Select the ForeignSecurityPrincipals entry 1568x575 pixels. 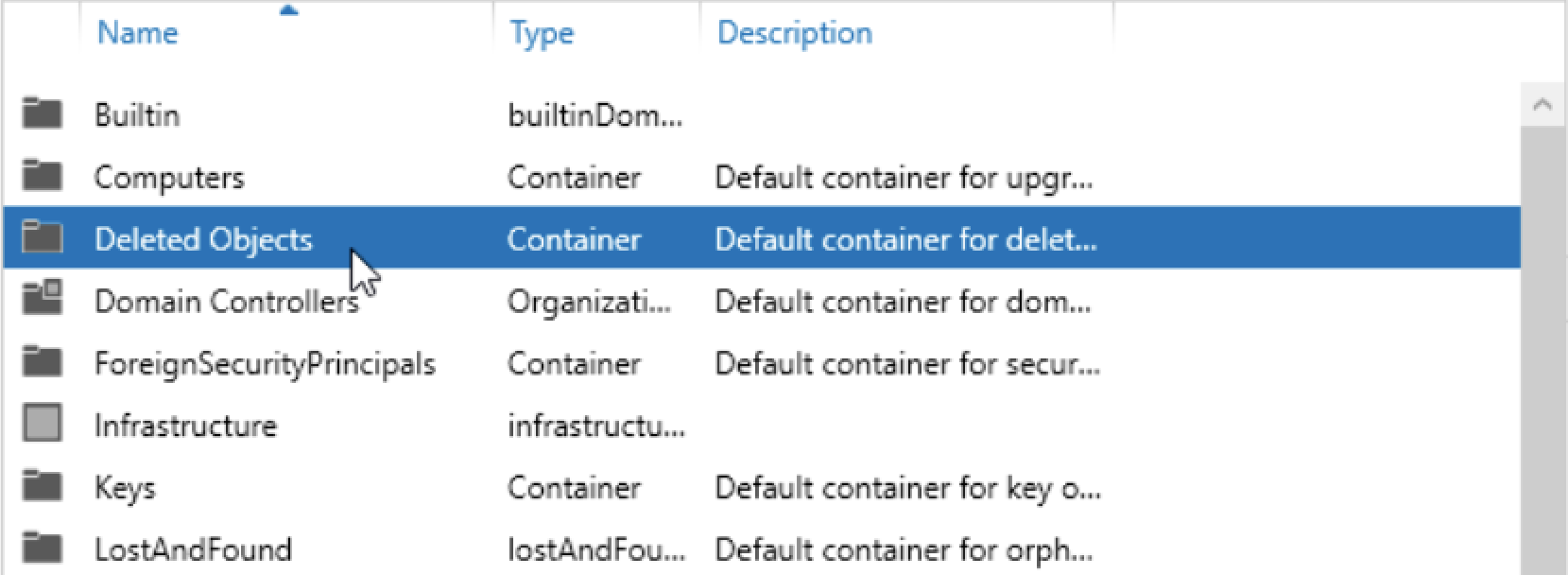coord(265,364)
